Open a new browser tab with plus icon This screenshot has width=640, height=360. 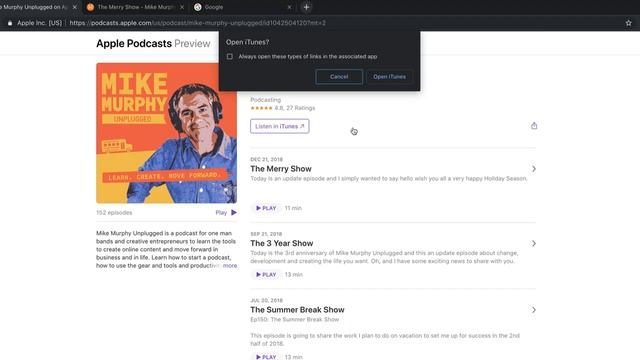306,7
